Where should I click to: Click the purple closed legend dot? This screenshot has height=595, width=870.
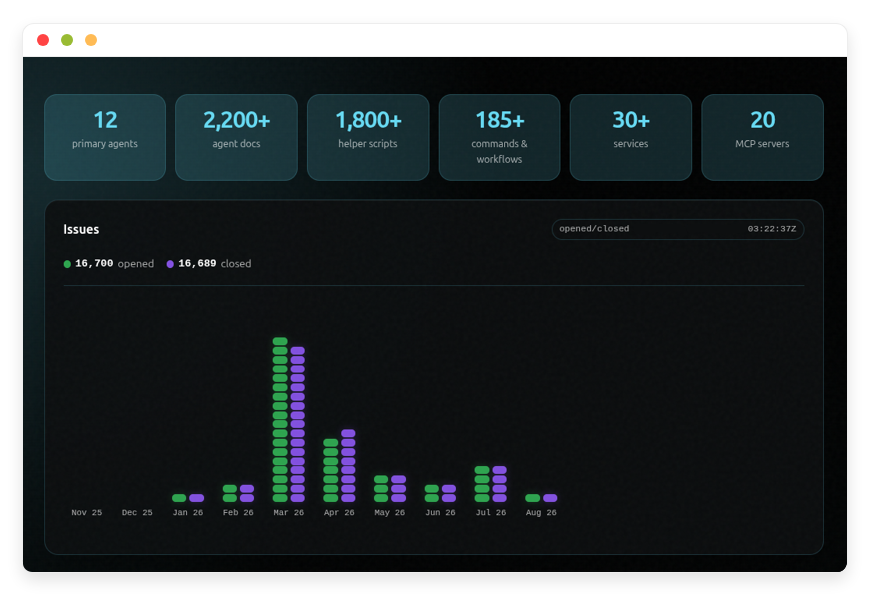point(170,264)
